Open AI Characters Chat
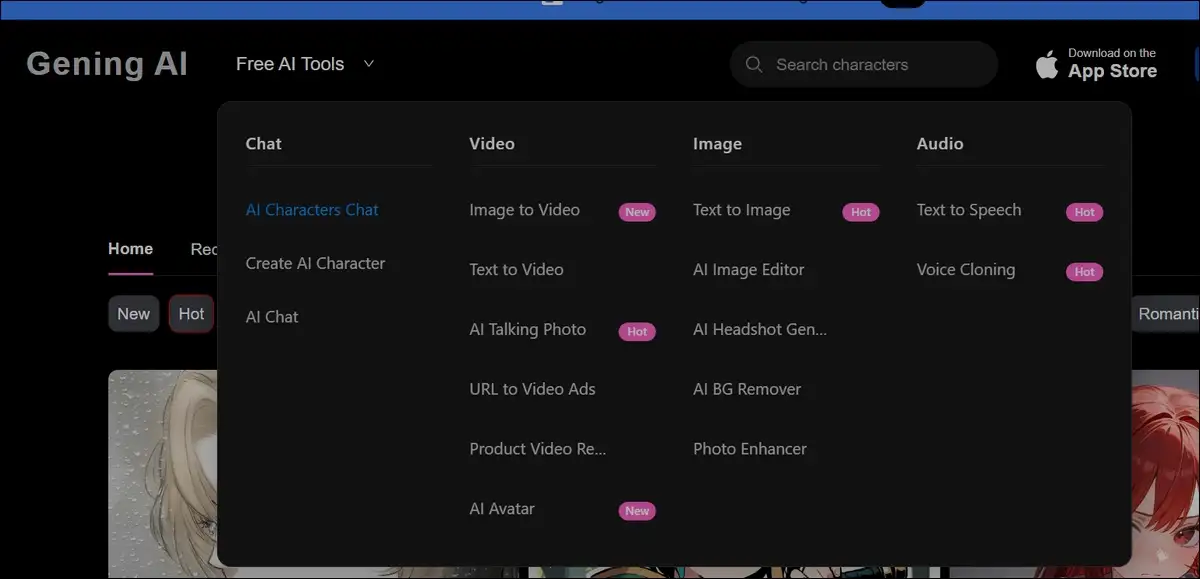Screen dimensions: 1200x579 pyautogui.click(x=312, y=210)
